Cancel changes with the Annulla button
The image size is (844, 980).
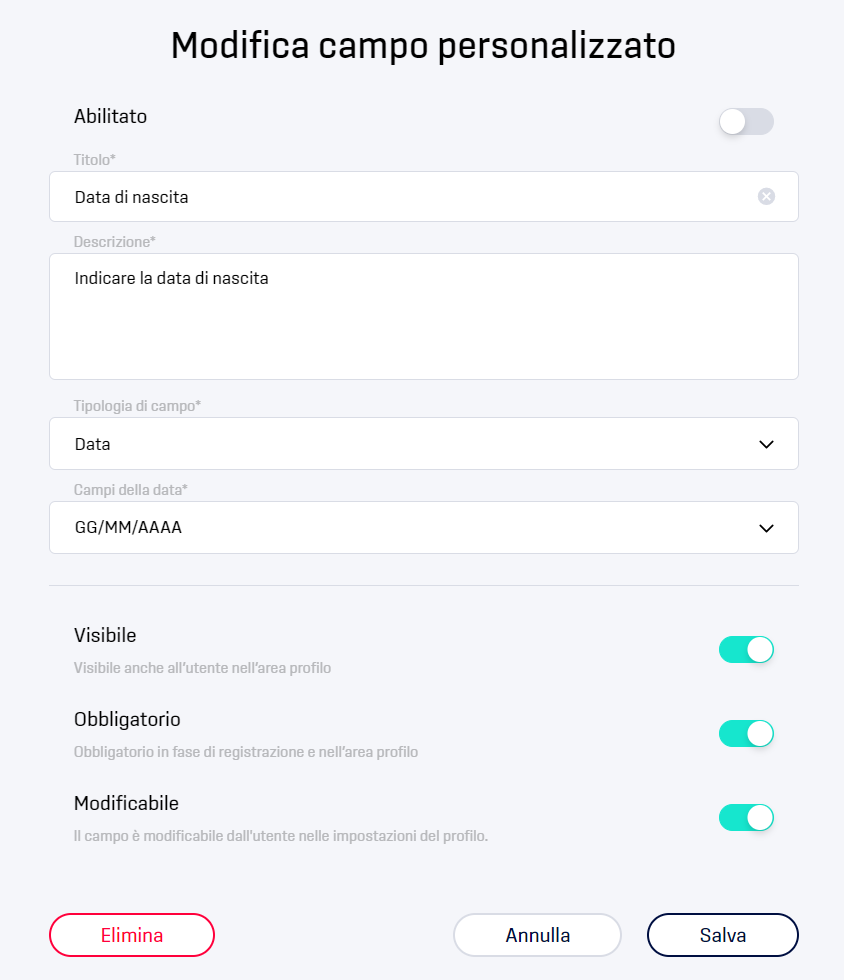(537, 935)
